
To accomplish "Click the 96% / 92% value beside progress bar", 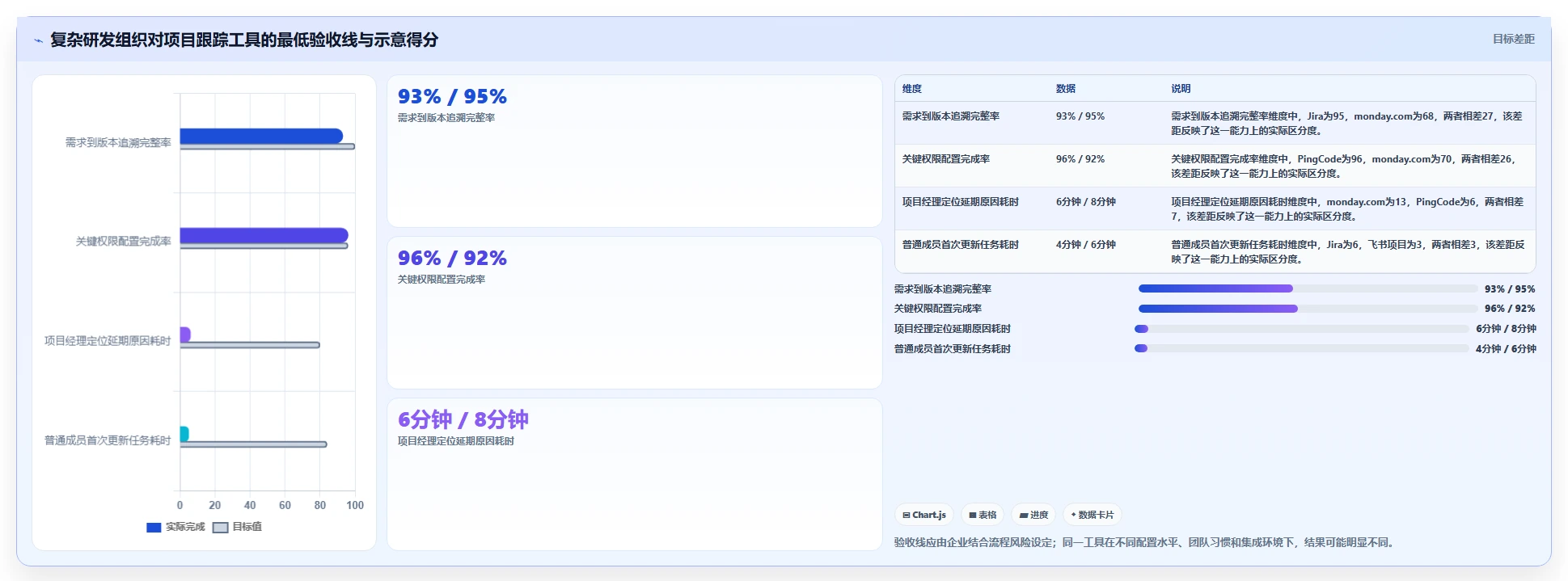I will coord(1510,309).
